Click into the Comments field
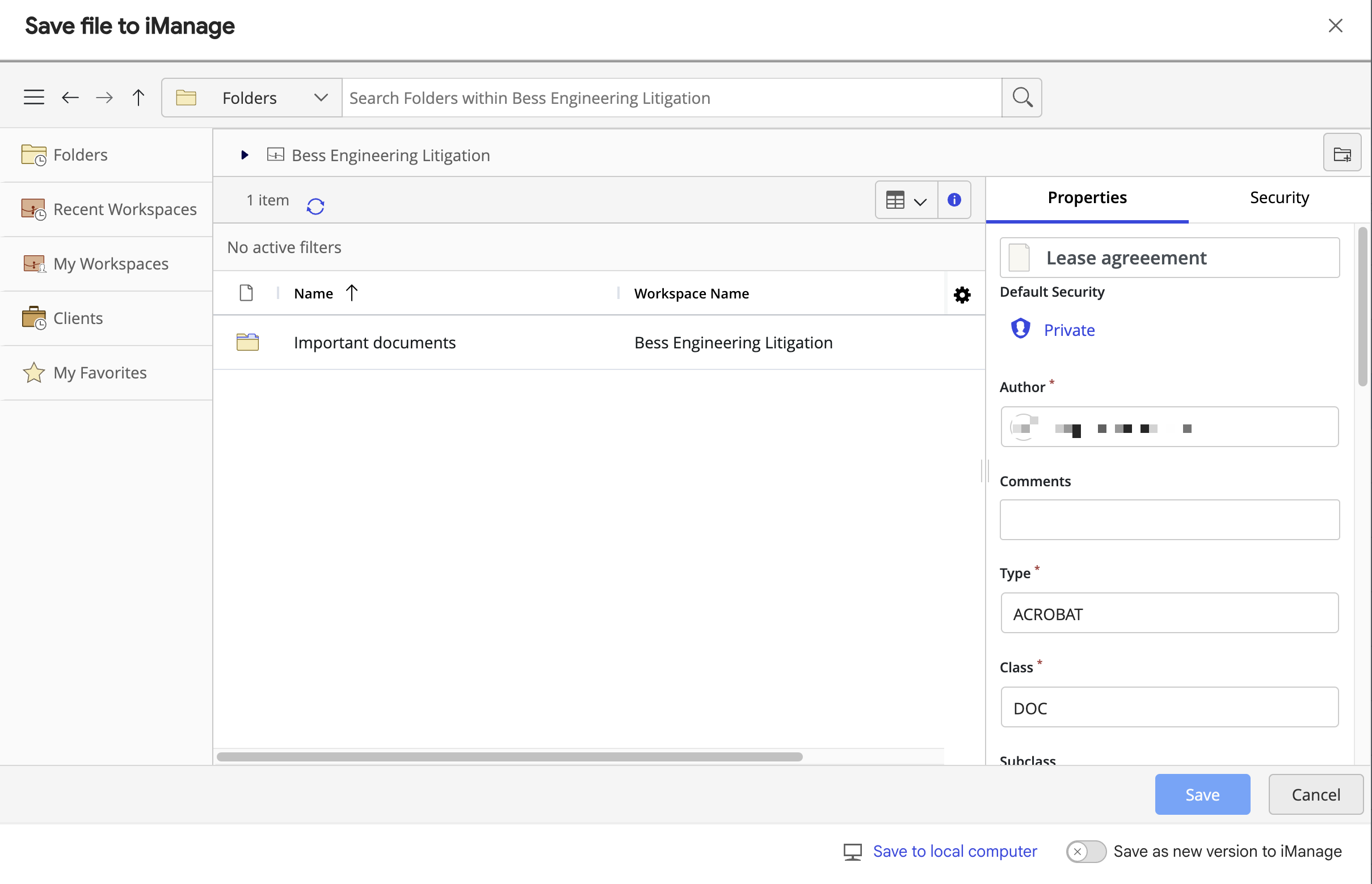The height and width of the screenshot is (884, 1372). coord(1169,520)
